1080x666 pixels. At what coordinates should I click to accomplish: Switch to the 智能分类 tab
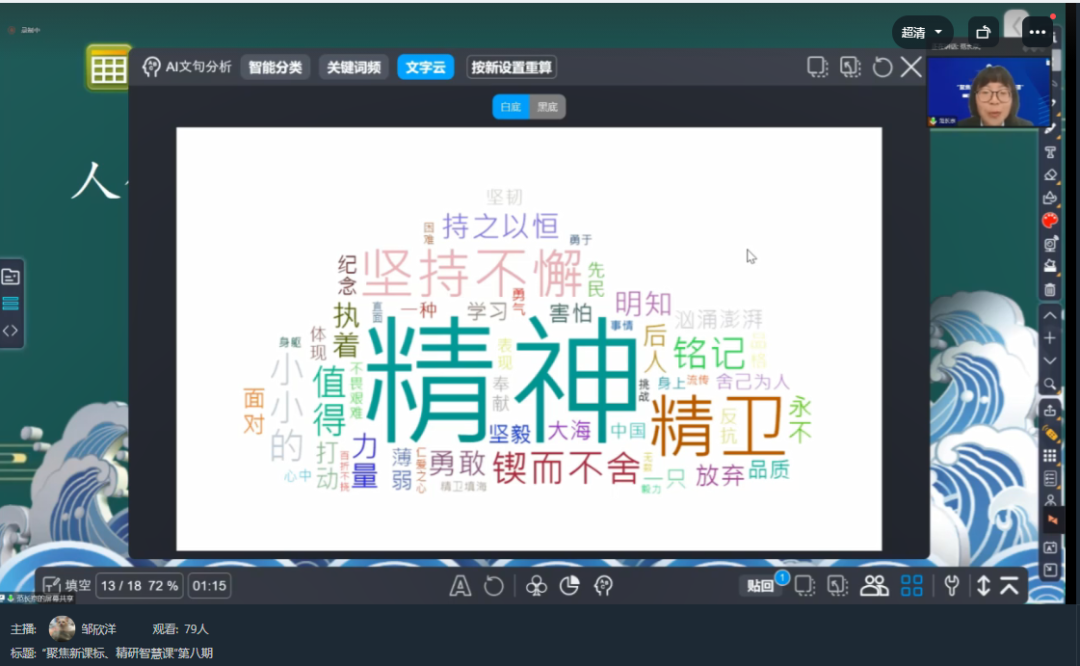275,67
